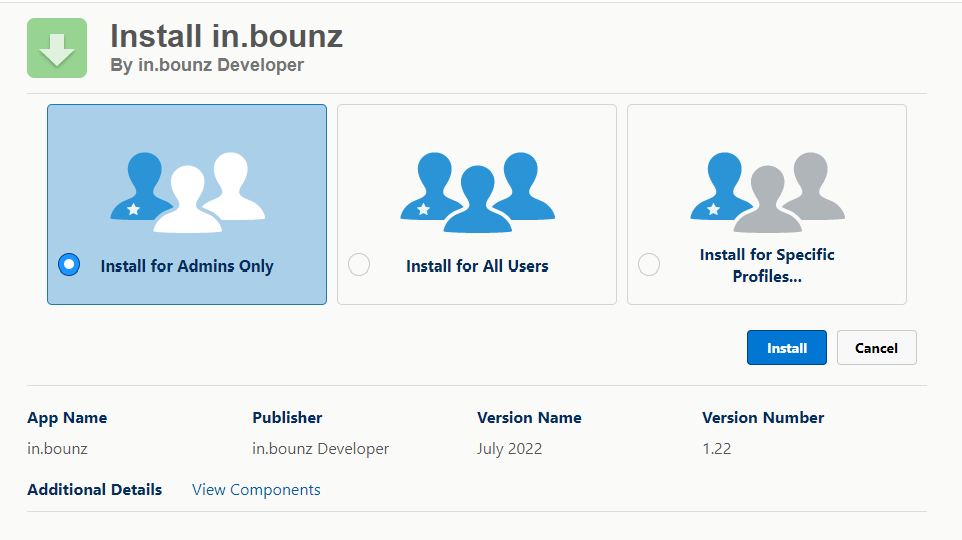Click the Install for Specific Profiles... label text

click(x=767, y=265)
